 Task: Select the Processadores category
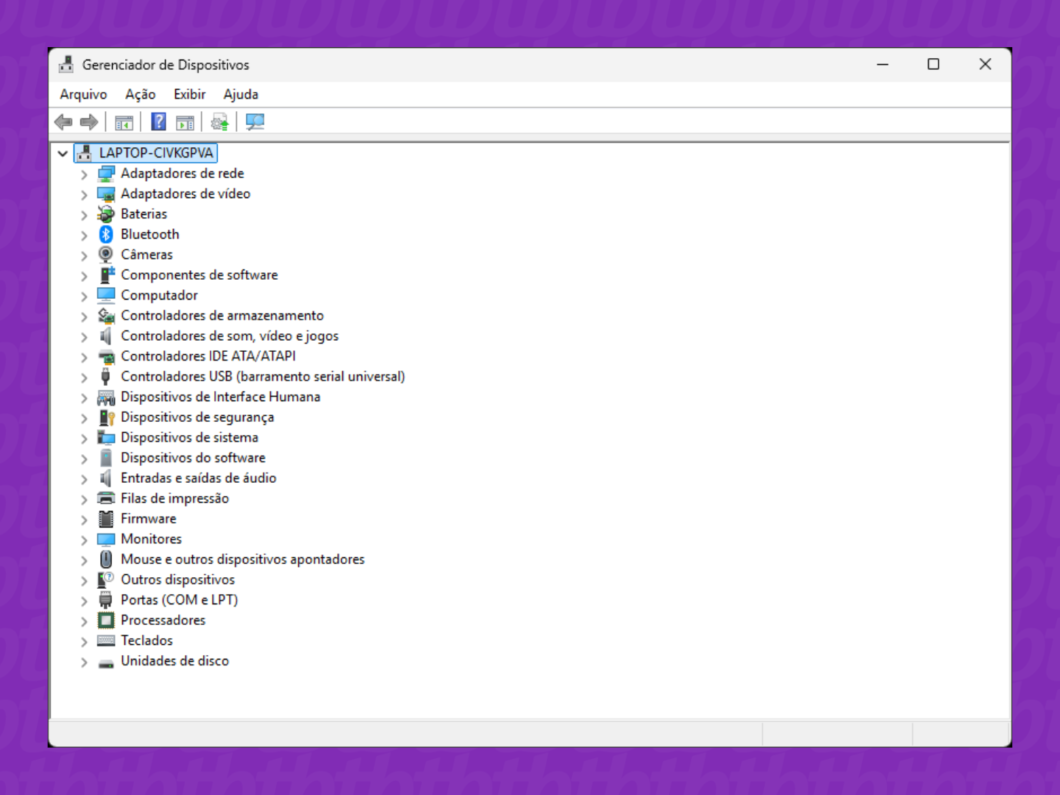click(x=164, y=619)
